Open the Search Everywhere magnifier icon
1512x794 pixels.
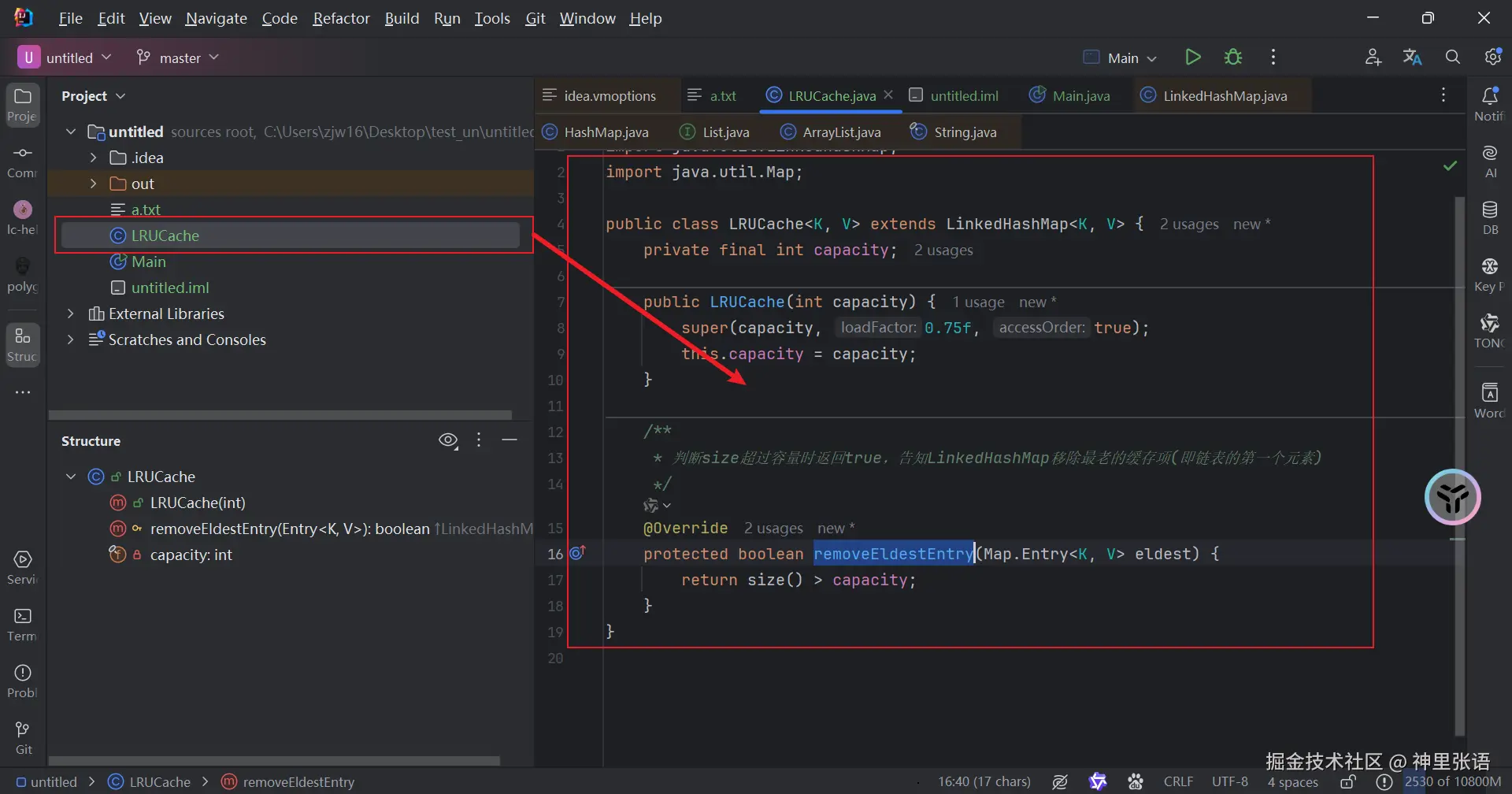1452,58
